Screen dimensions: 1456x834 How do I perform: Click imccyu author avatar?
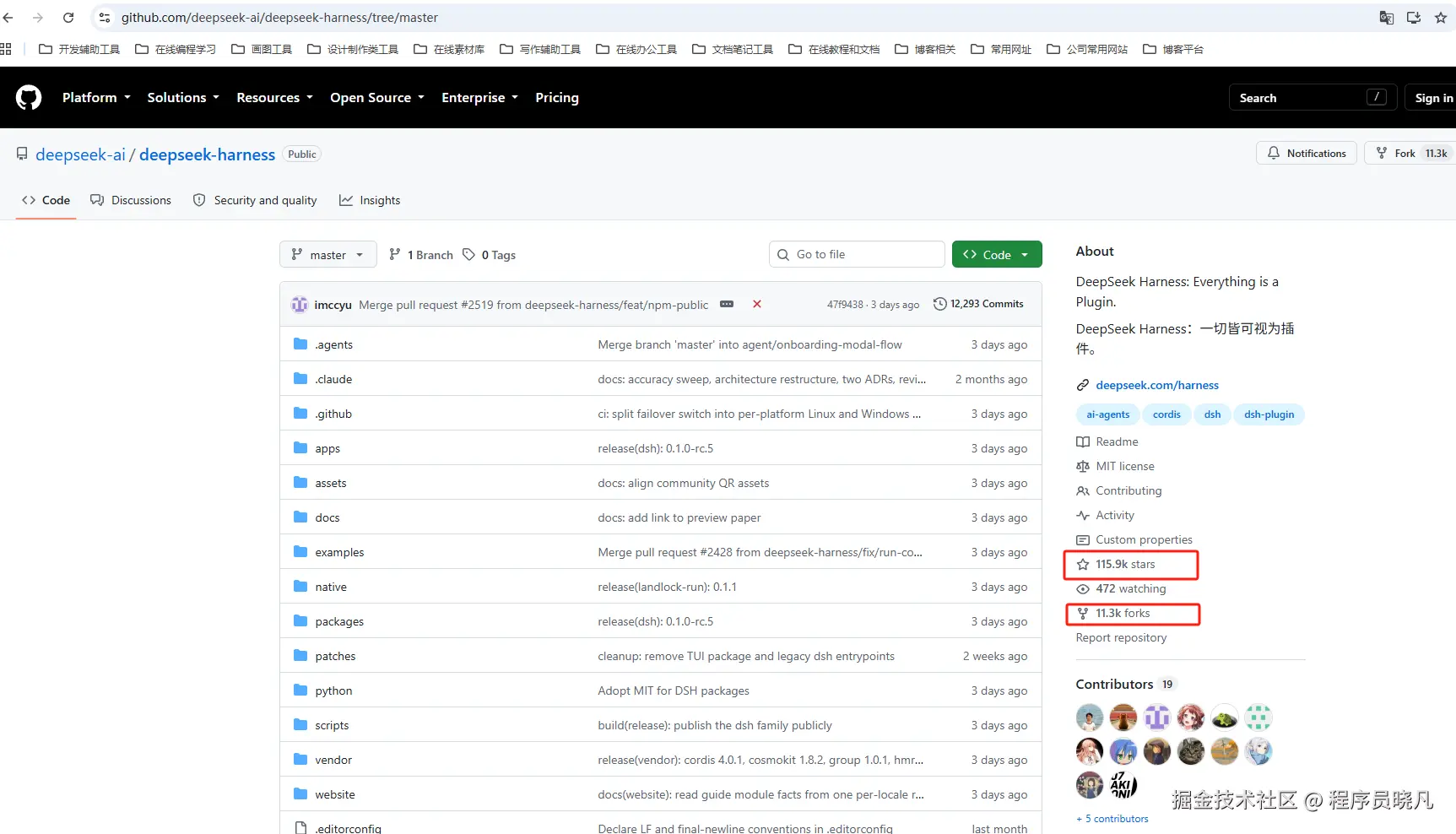click(300, 305)
